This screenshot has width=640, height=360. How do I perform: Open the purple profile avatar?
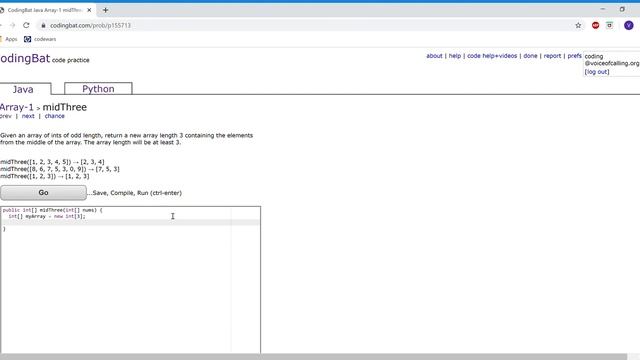pyautogui.click(x=629, y=25)
